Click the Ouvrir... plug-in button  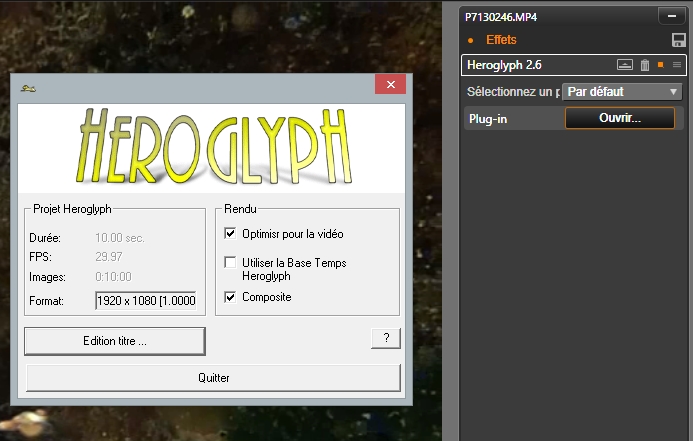pos(620,118)
